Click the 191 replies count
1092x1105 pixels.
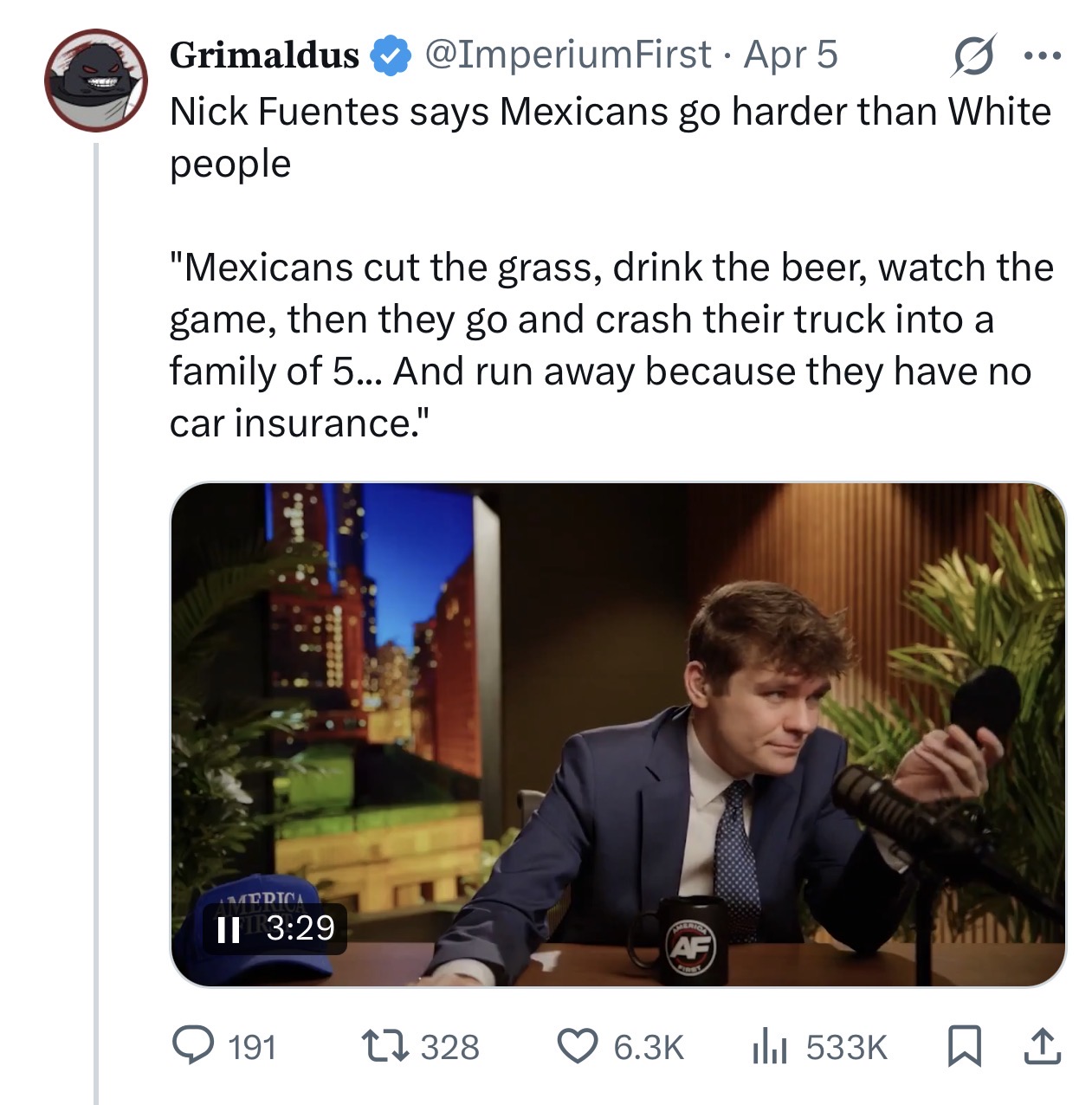(252, 1047)
